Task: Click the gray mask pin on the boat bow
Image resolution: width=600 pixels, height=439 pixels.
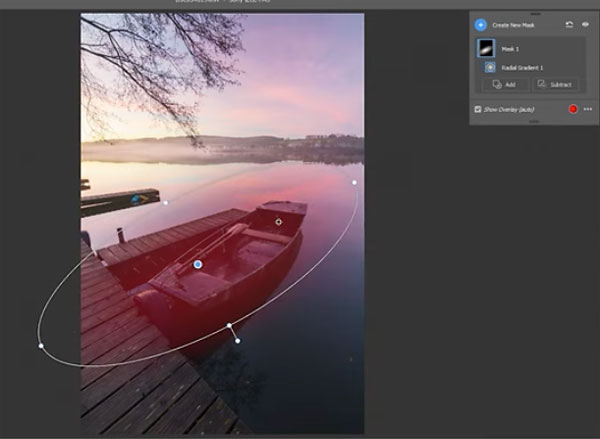Action: 279,222
